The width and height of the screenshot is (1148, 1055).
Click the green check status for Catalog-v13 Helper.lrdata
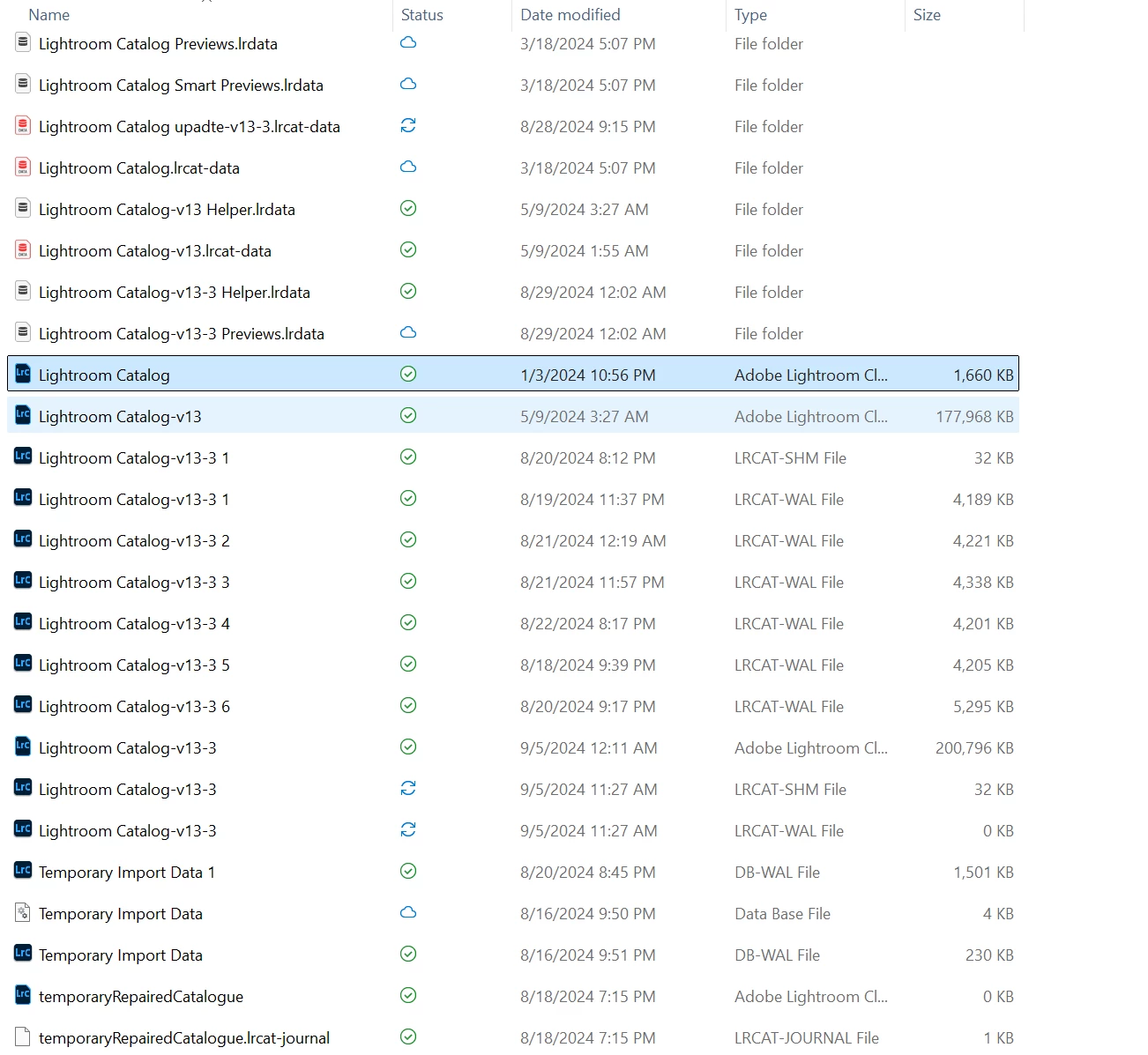click(x=408, y=208)
